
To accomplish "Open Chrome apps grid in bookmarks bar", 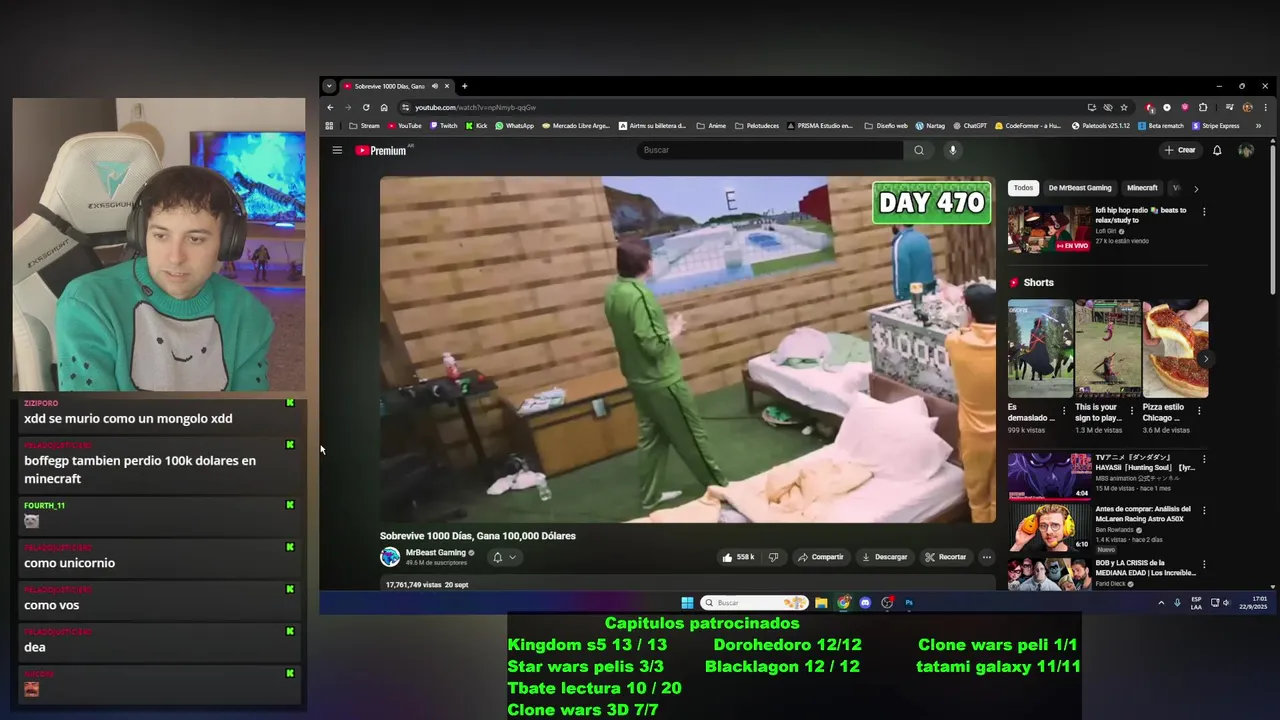I will point(329,126).
